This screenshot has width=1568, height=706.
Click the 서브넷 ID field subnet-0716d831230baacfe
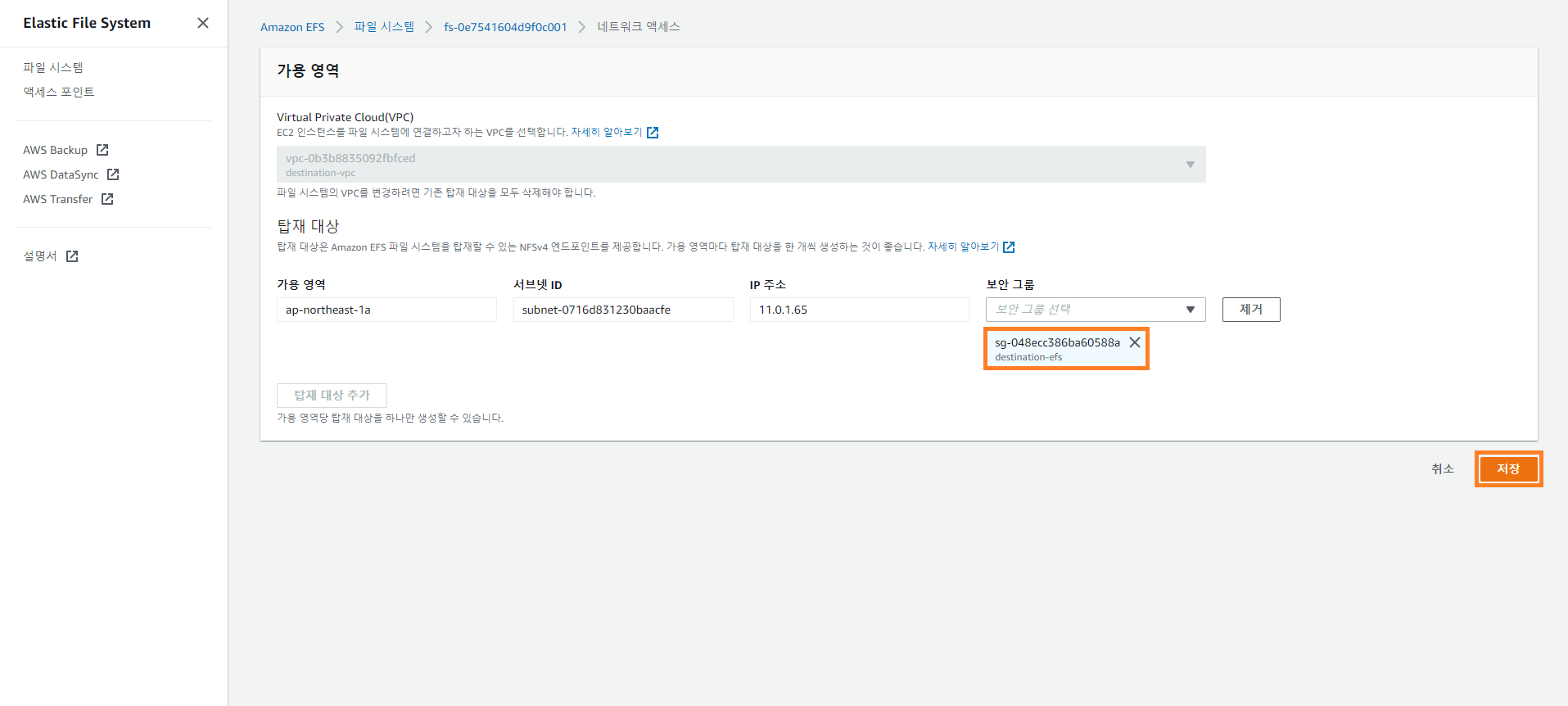pos(623,310)
